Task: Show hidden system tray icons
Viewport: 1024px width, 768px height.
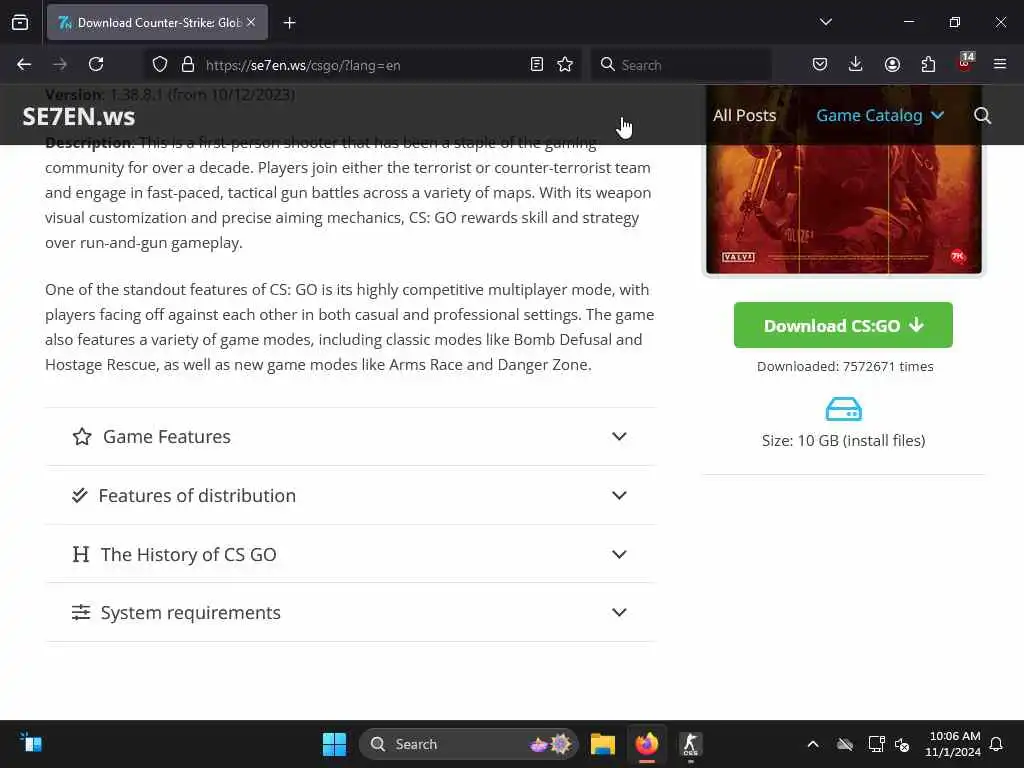Action: [813, 744]
